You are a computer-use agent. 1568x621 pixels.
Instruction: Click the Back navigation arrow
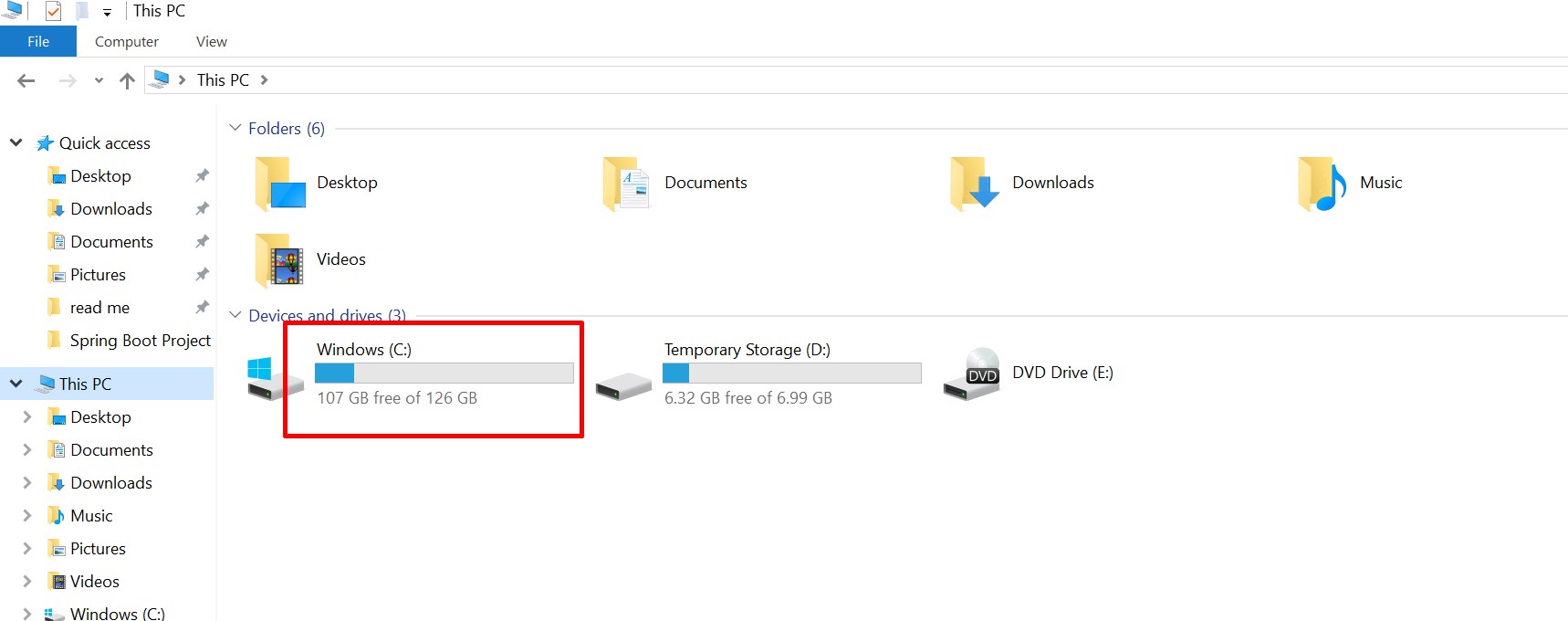tap(26, 80)
